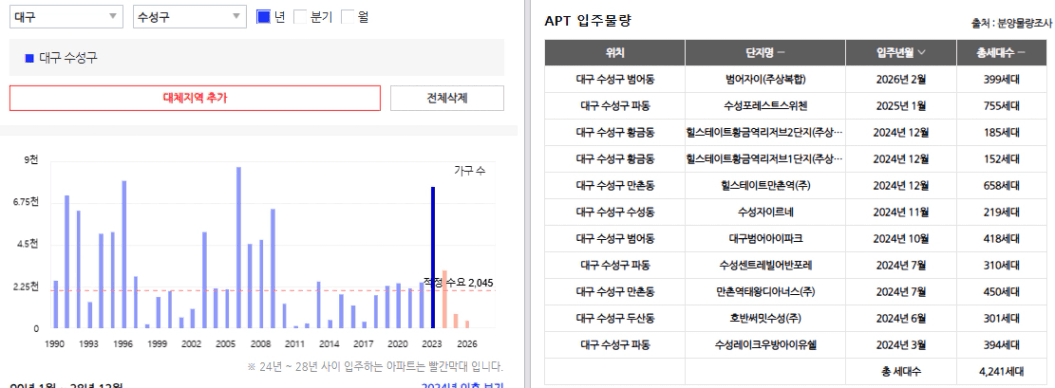Click 대구범어아이파크 complex name
The width and height of the screenshot is (1055, 388).
pyautogui.click(x=765, y=239)
